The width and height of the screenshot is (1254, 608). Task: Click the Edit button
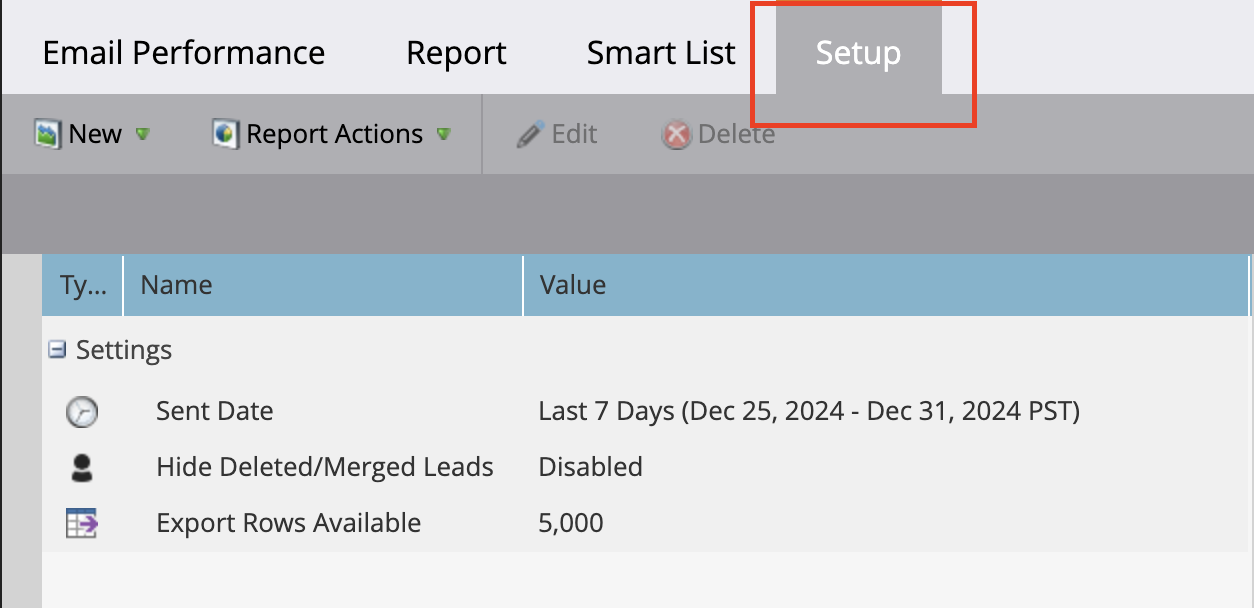tap(573, 133)
